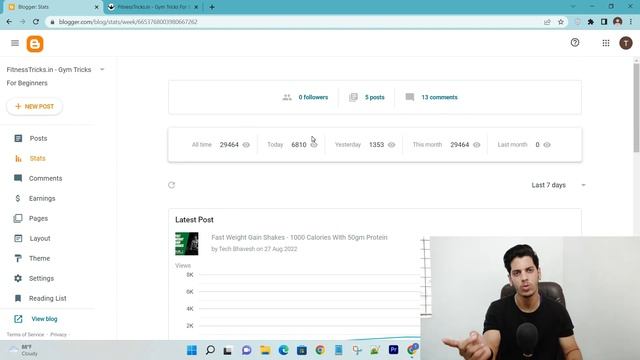Click the Layout sidebar icon

[x=18, y=238]
